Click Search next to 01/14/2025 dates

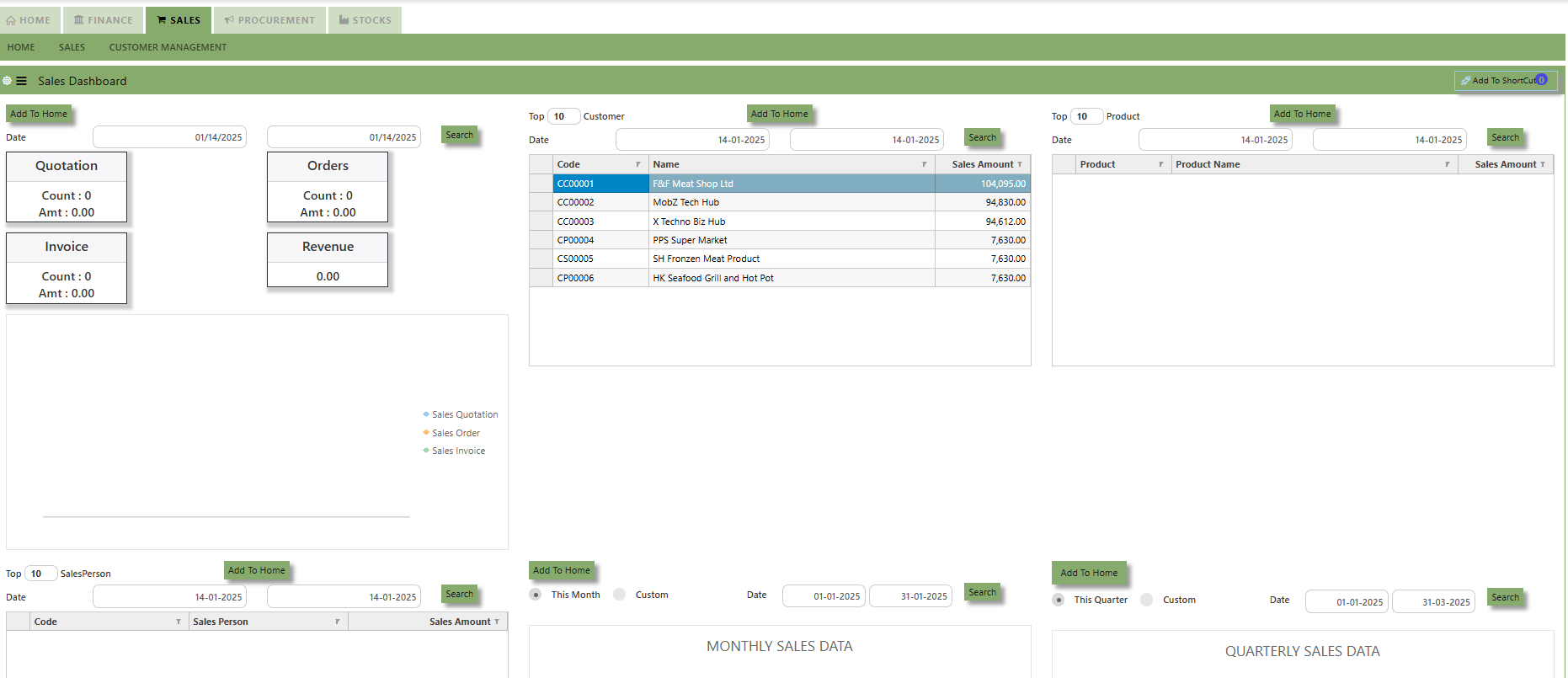tap(460, 135)
